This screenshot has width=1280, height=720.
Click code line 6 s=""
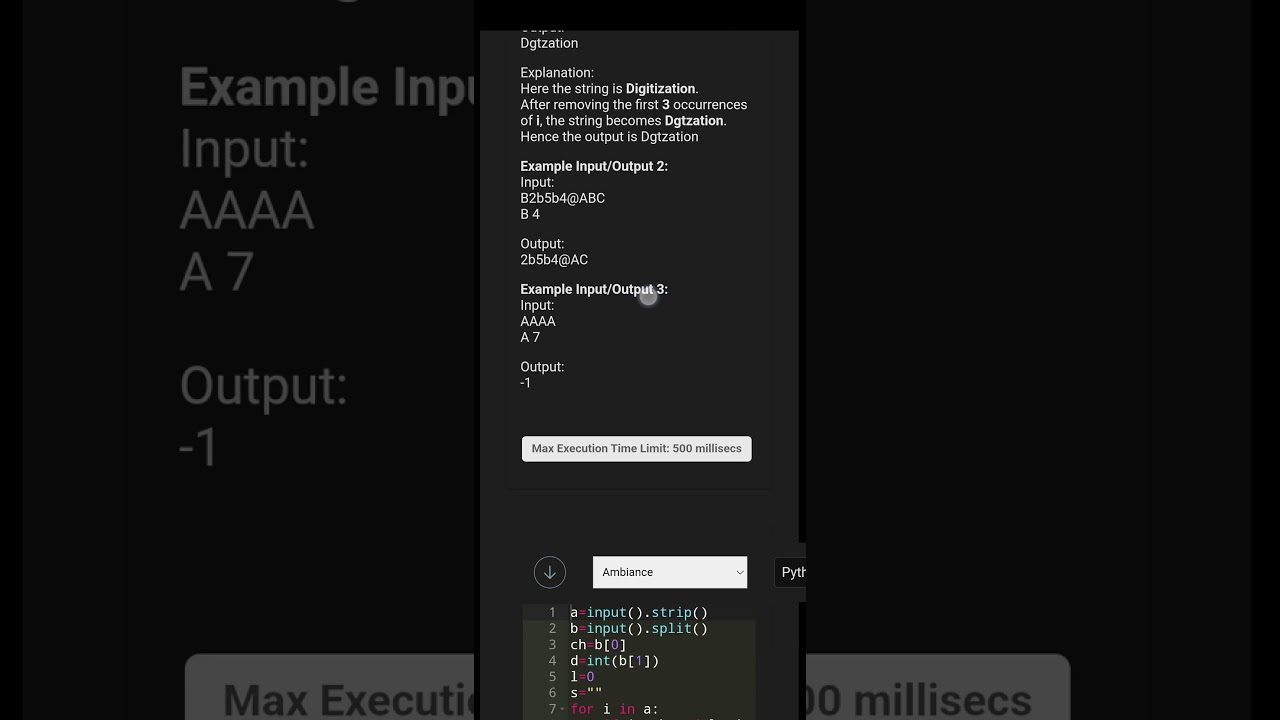[x=586, y=692]
